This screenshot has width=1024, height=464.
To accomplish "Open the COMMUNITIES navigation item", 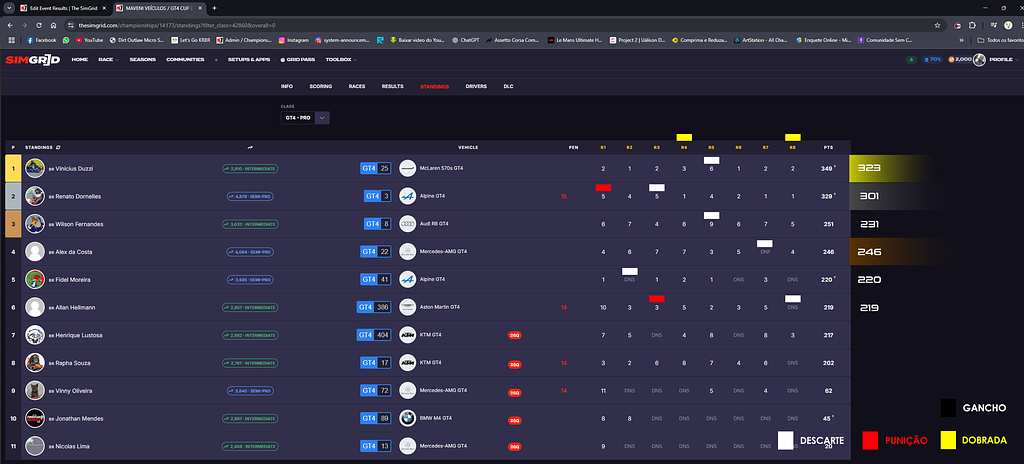I will pyautogui.click(x=185, y=59).
